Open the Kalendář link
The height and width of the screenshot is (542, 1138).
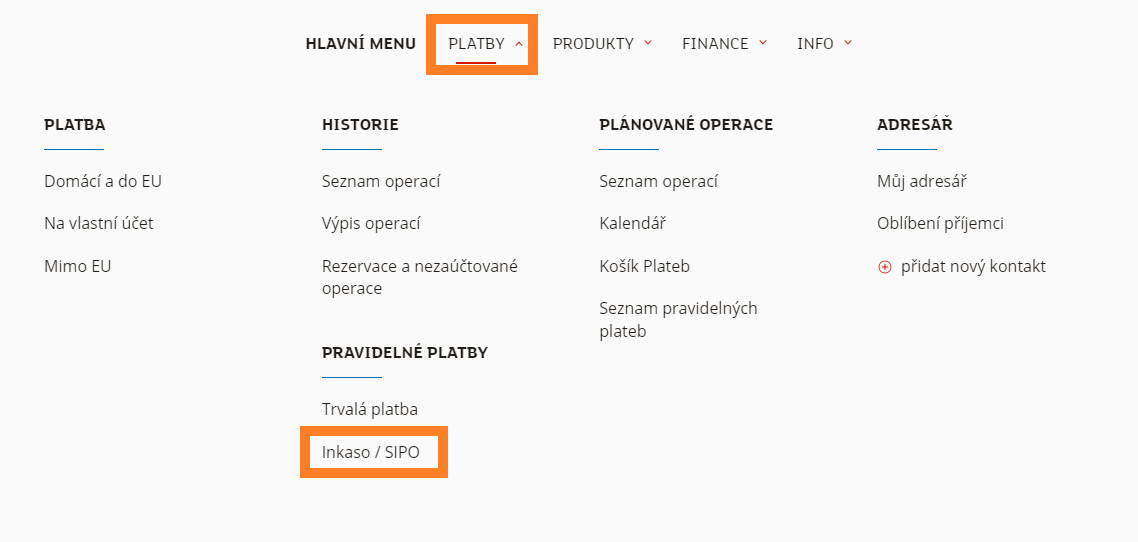[x=632, y=224]
